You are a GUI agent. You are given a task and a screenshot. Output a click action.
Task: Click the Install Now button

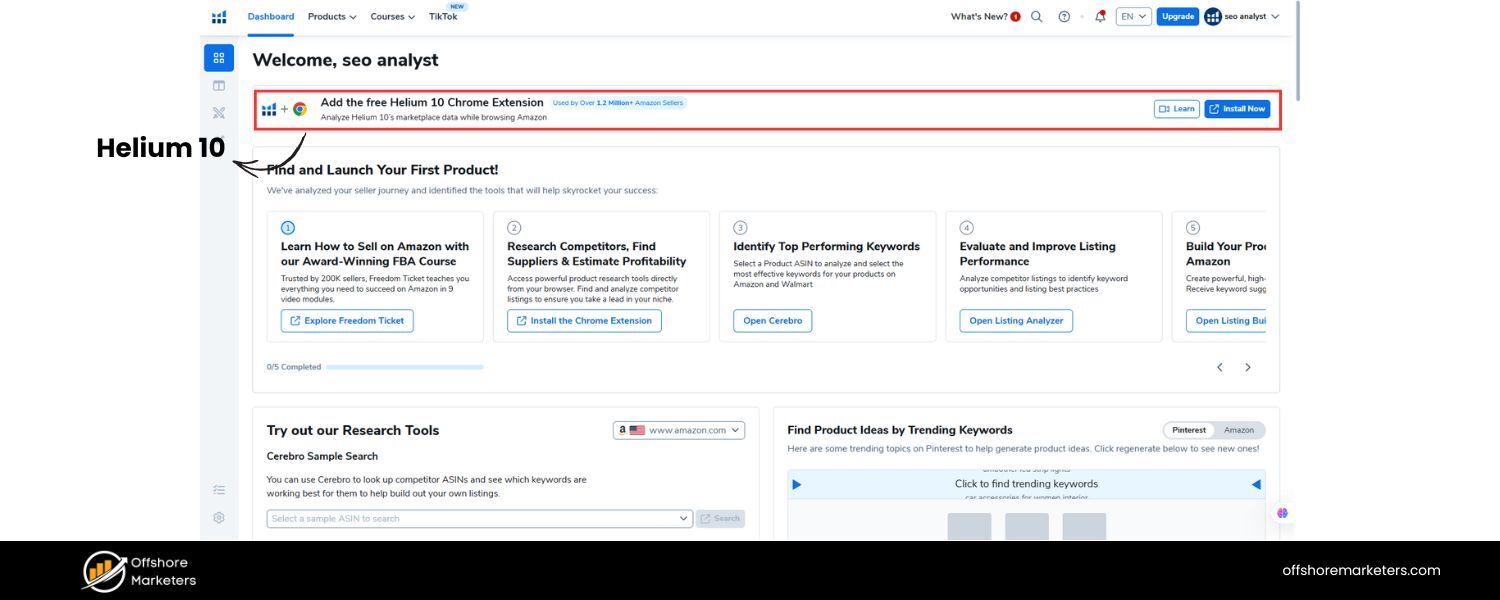point(1237,109)
